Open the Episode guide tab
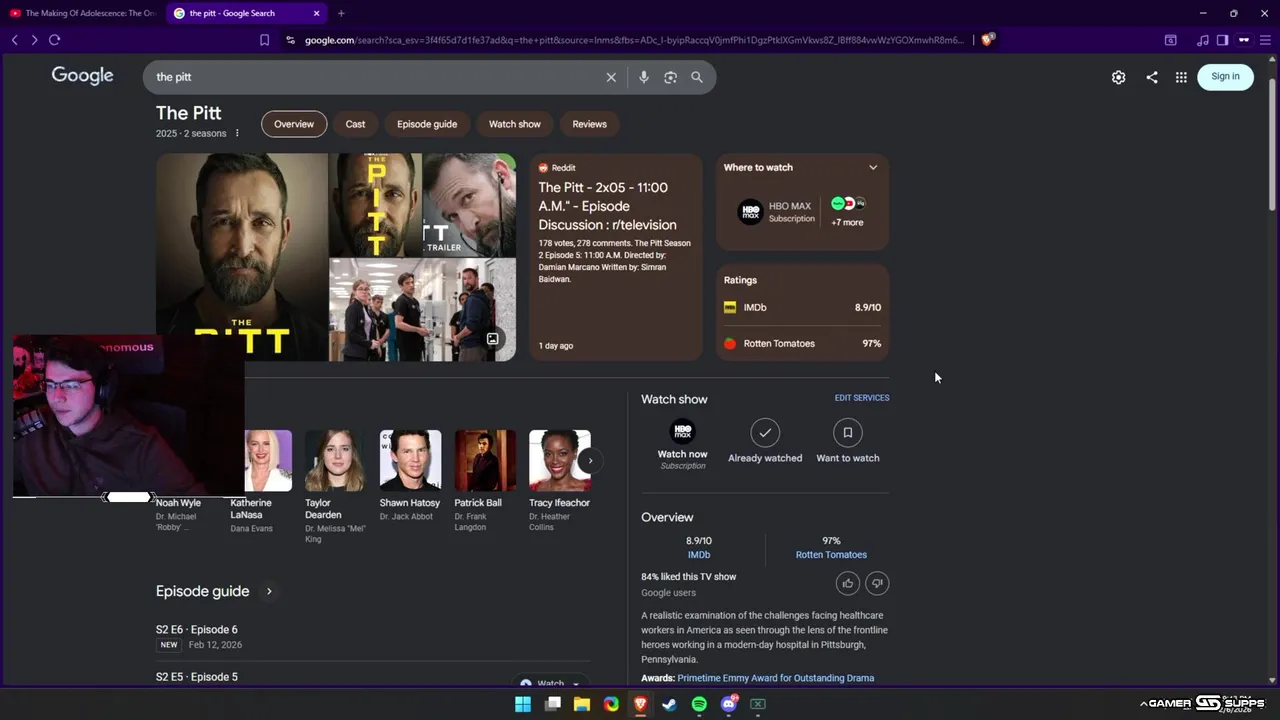This screenshot has height=720, width=1280. point(427,124)
